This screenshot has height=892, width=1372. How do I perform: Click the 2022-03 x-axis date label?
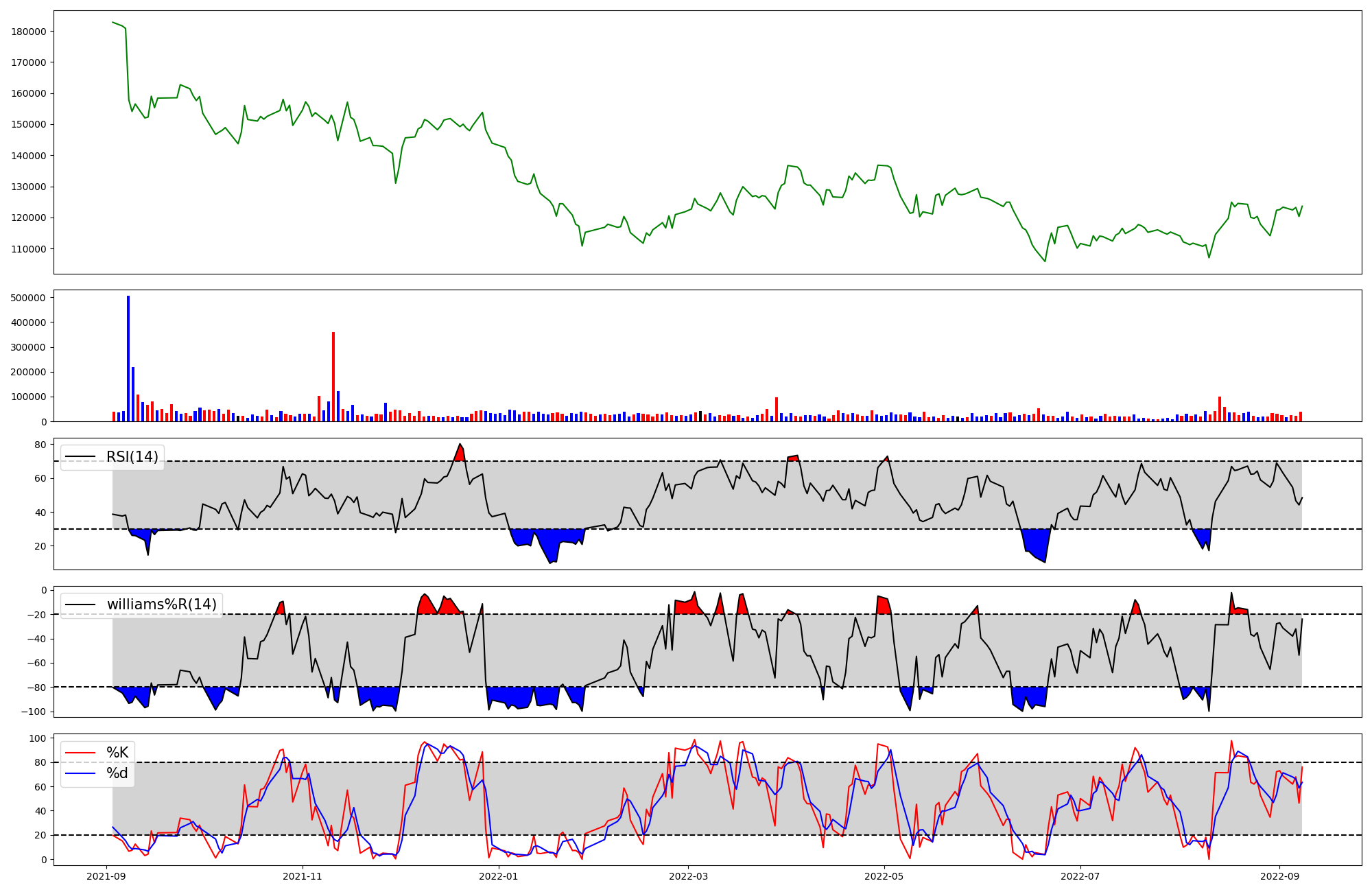click(x=688, y=876)
